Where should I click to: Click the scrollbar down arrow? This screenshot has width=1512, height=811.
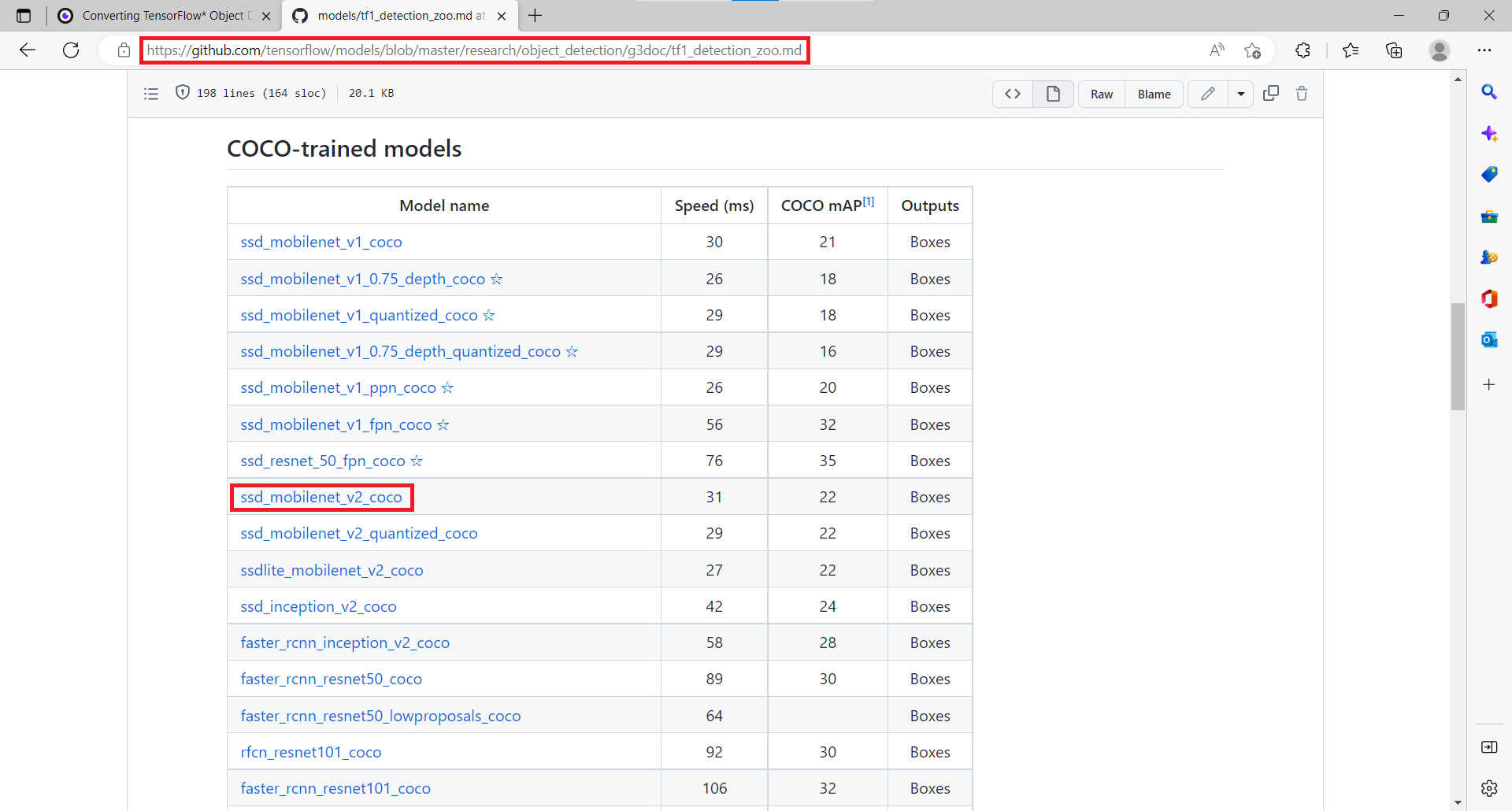pyautogui.click(x=1458, y=802)
